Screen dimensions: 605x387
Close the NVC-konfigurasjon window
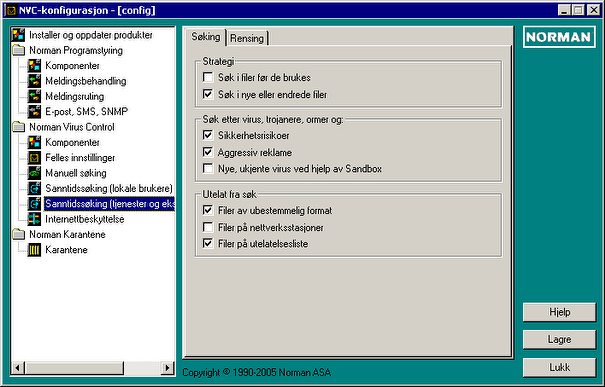(593, 10)
